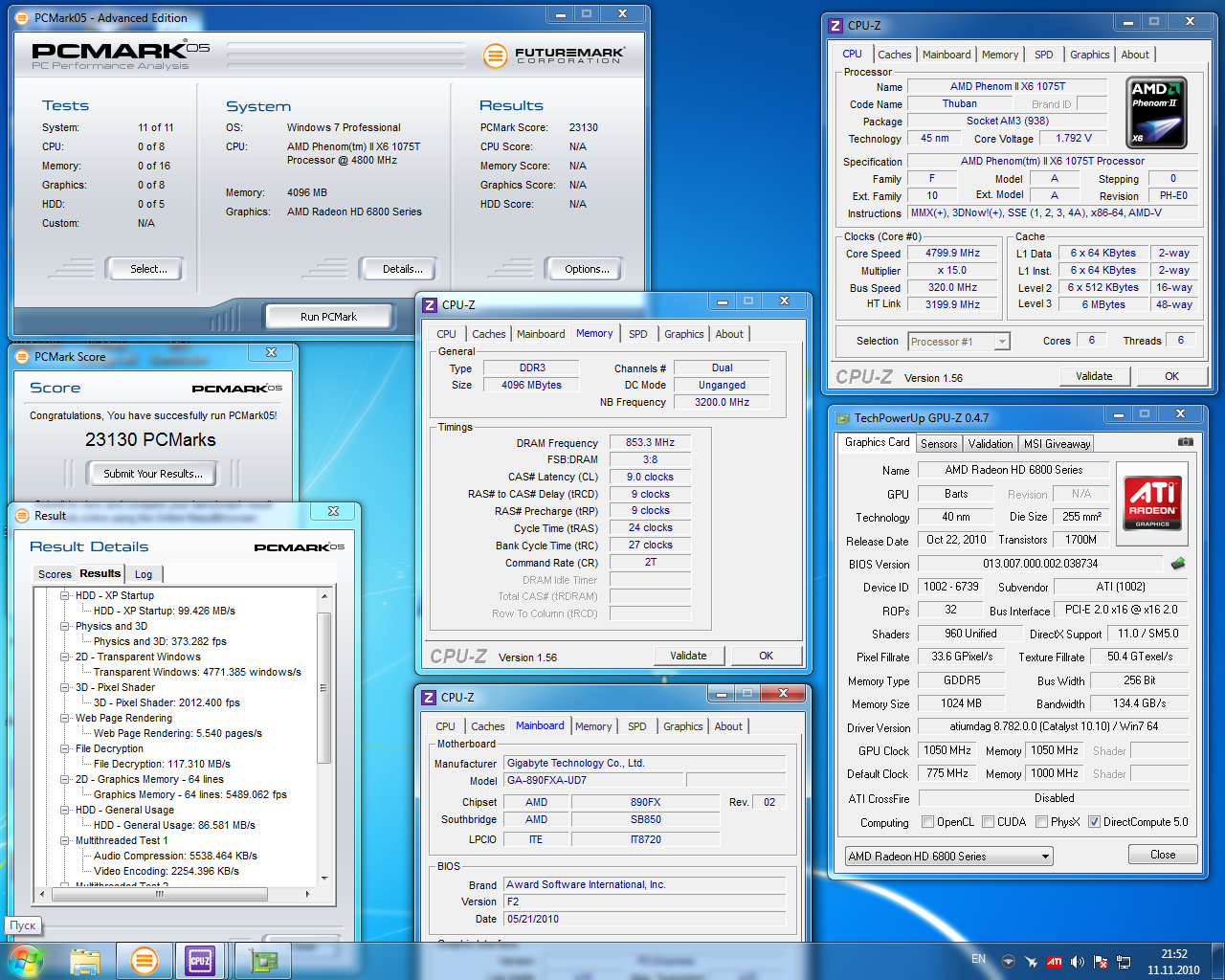The image size is (1225, 980).
Task: Open the Log tab in Result Details
Action: [144, 574]
